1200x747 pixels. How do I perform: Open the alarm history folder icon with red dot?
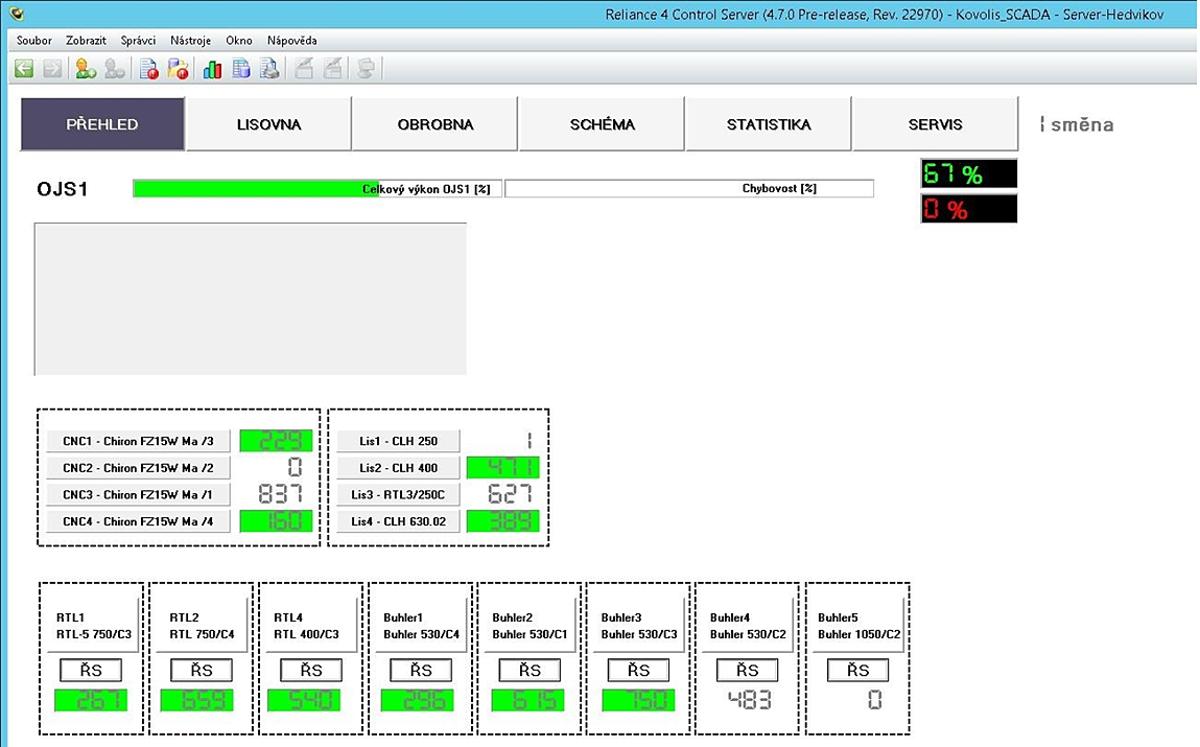178,69
